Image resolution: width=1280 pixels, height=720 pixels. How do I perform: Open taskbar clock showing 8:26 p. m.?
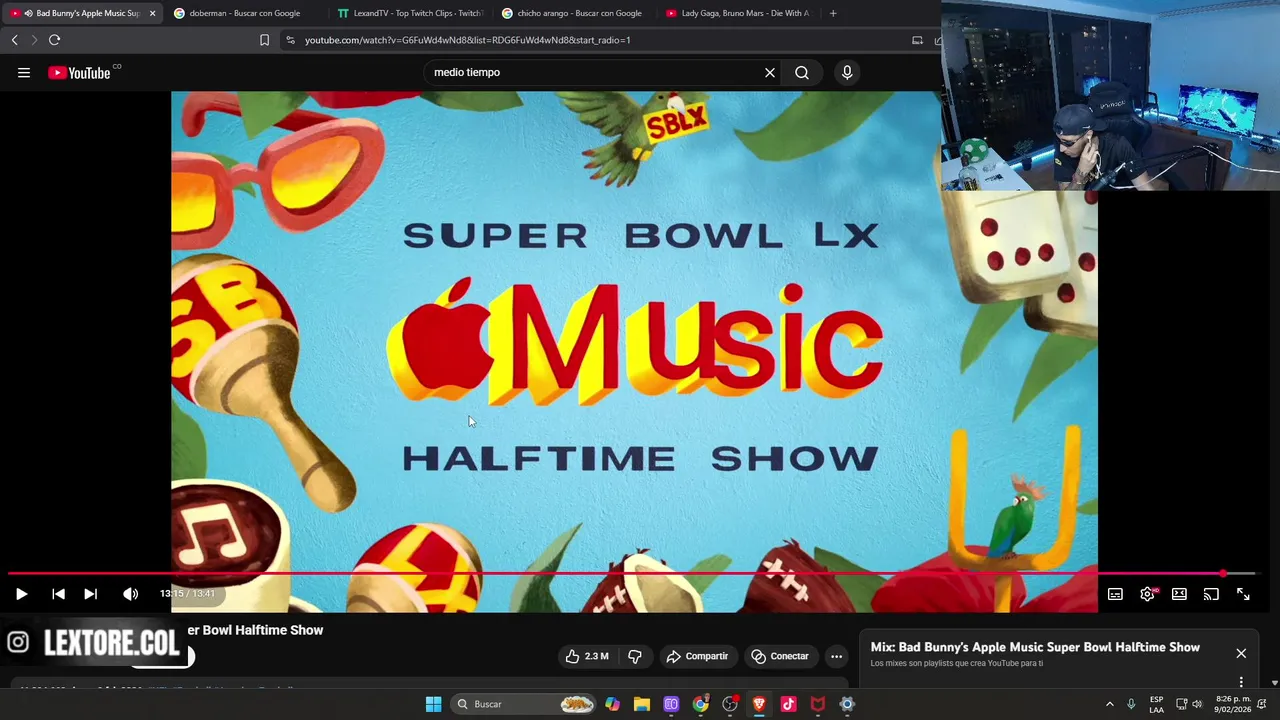click(x=1234, y=704)
